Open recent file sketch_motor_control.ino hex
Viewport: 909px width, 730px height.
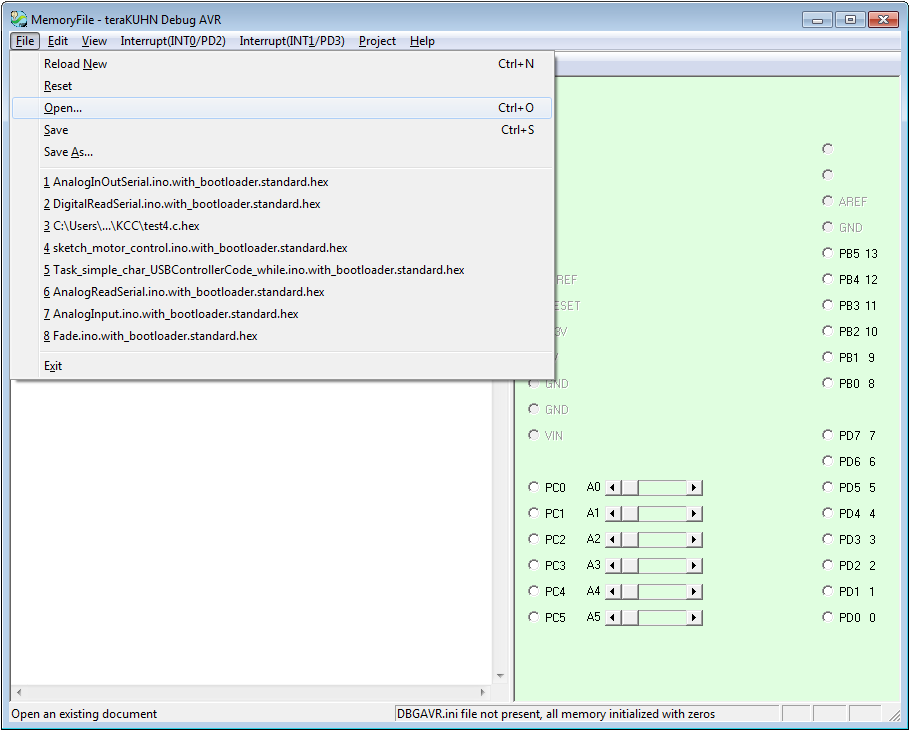[195, 248]
